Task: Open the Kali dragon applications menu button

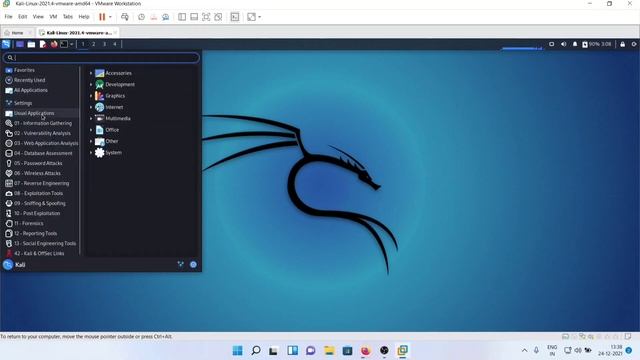Action: point(6,44)
